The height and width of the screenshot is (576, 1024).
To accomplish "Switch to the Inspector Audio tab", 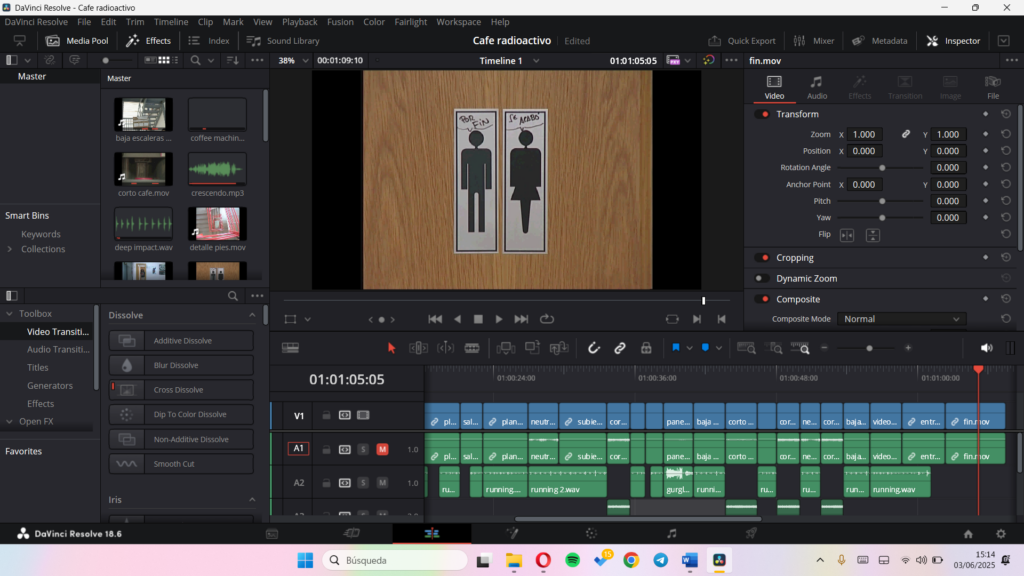I will pos(816,87).
